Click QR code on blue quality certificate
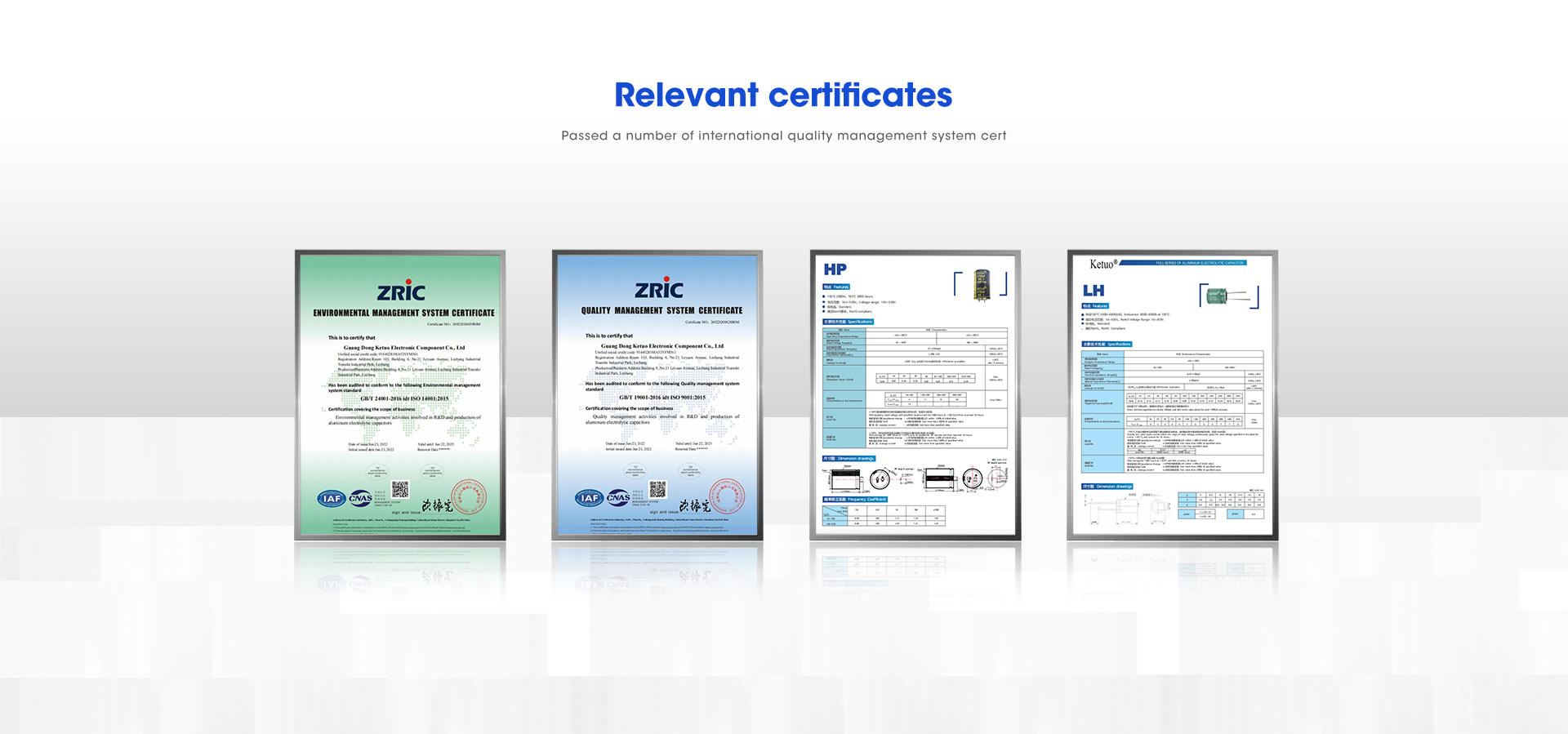The height and width of the screenshot is (734, 1568). click(x=657, y=490)
